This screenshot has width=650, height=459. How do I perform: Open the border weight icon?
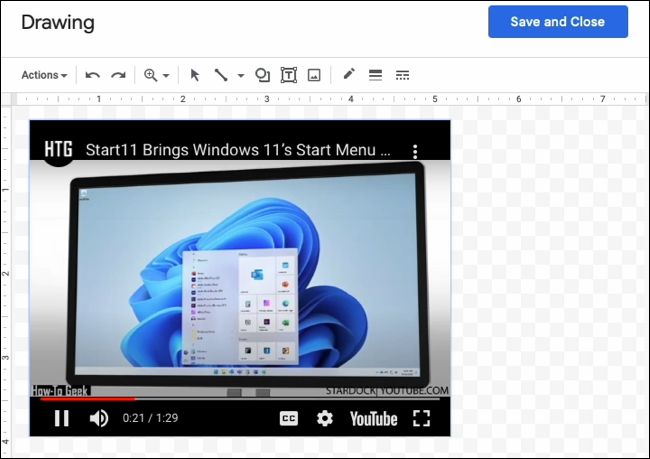[376, 75]
